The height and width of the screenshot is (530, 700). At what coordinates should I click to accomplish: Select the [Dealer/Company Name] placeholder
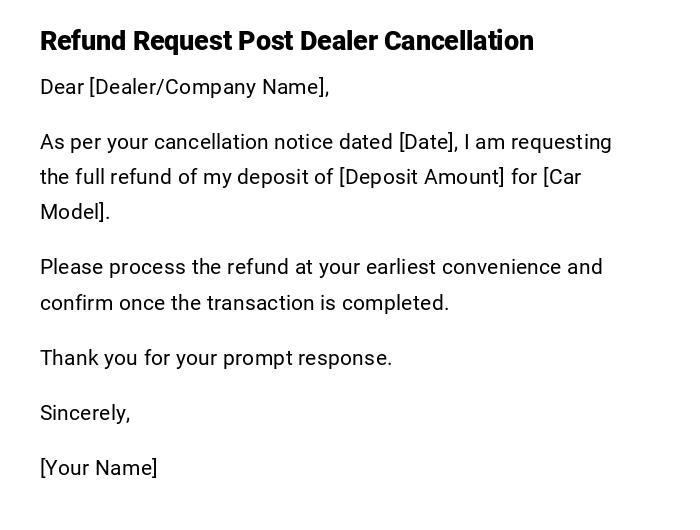(209, 87)
